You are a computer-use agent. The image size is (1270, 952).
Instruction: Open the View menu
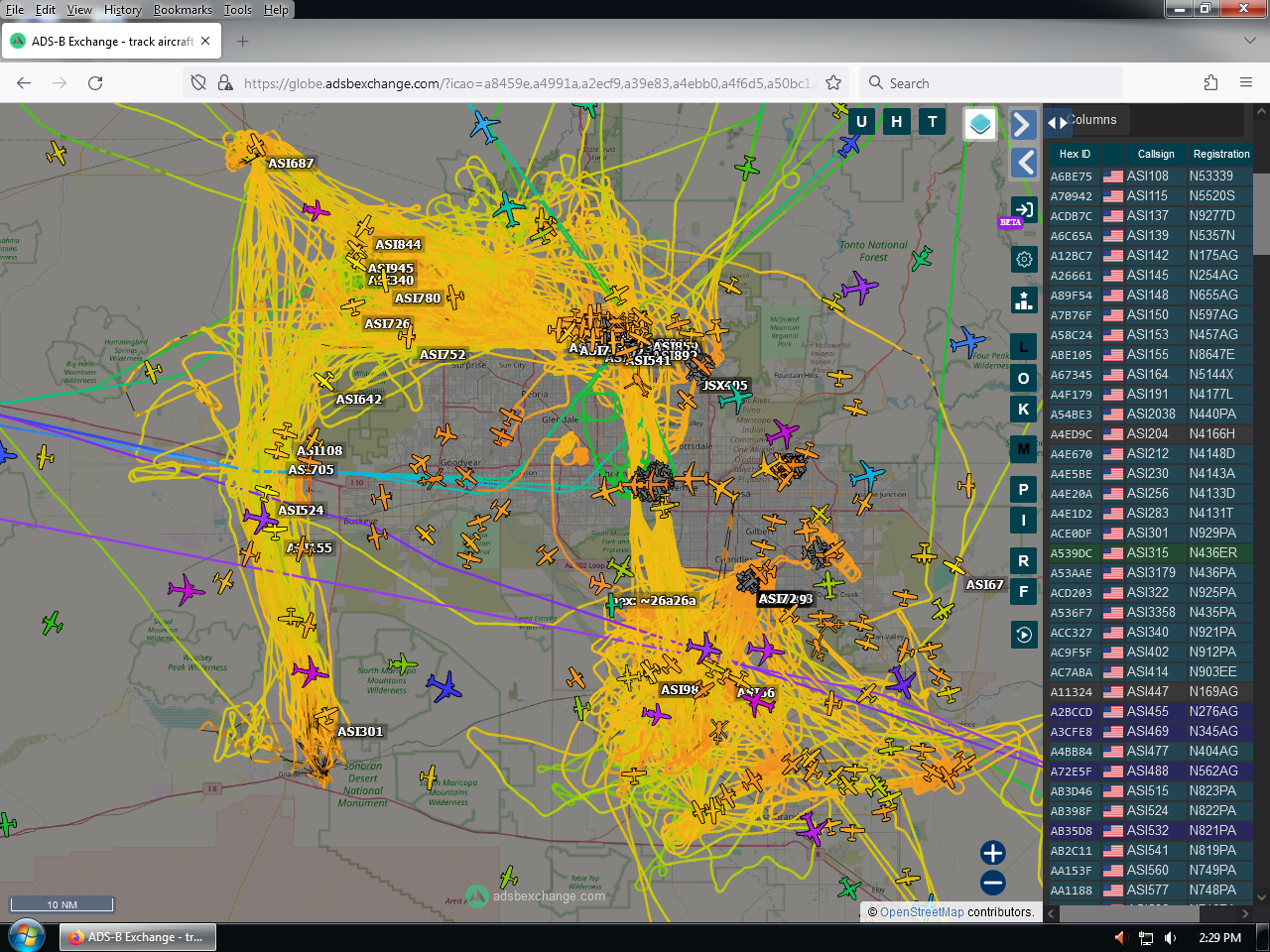[79, 10]
